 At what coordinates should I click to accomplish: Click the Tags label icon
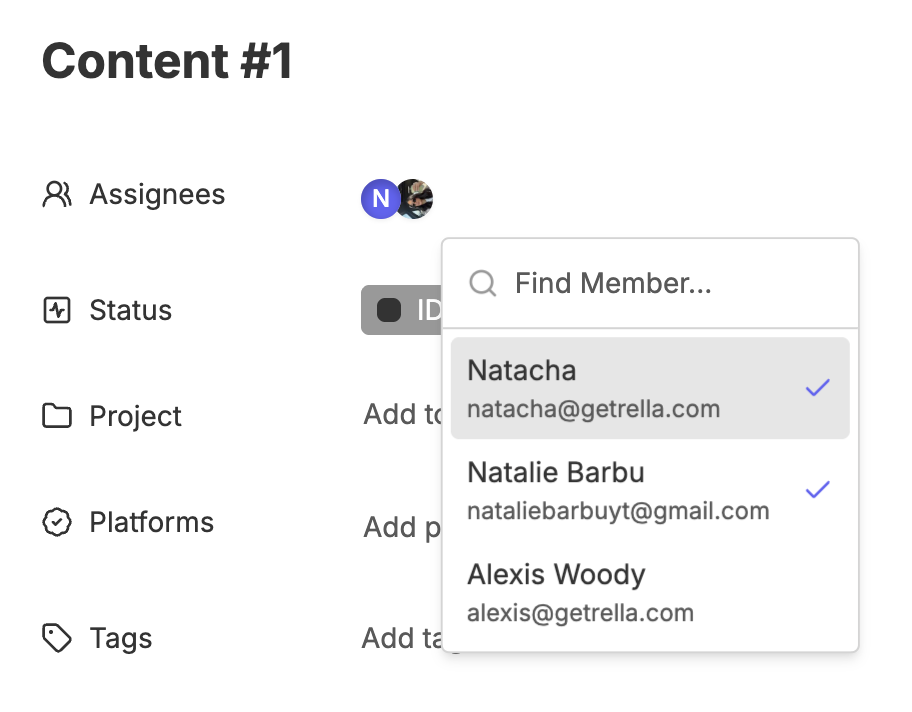(x=57, y=638)
